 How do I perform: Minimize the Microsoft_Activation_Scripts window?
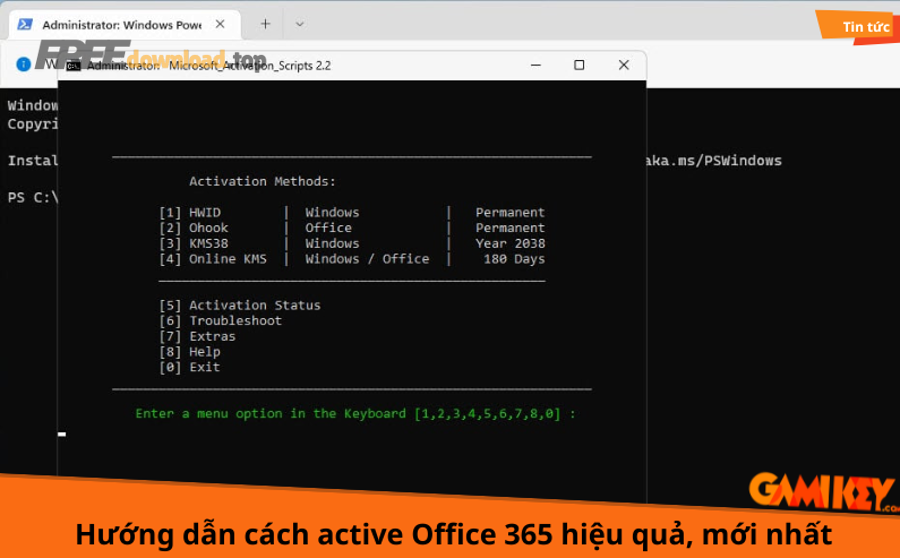(536, 65)
